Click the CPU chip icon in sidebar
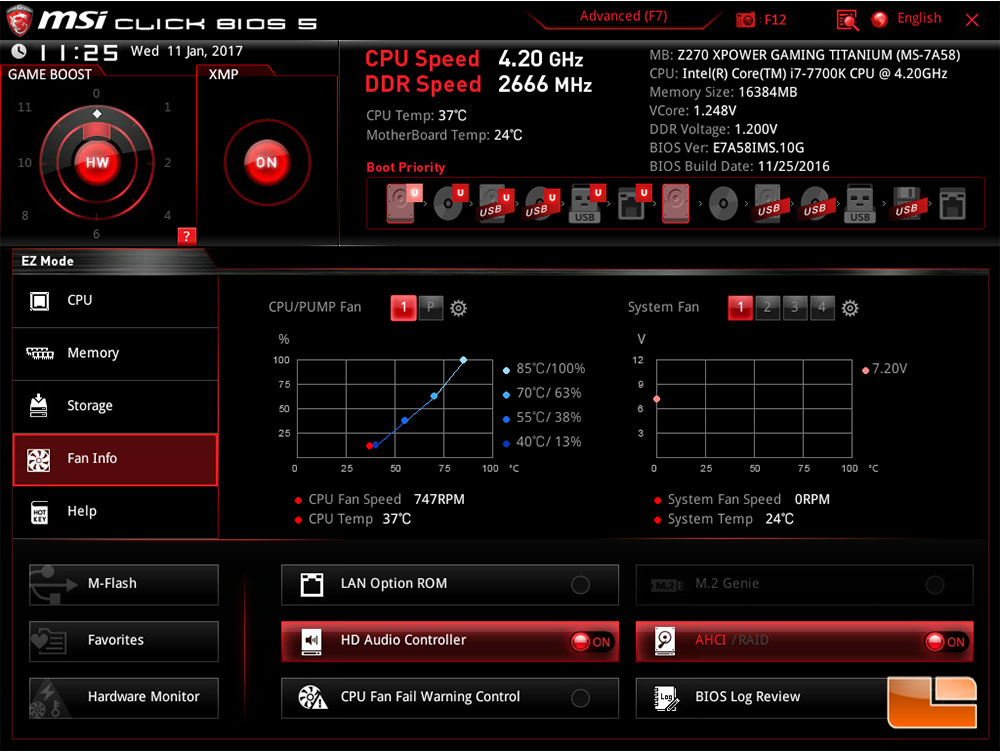The width and height of the screenshot is (1000, 752). (x=40, y=300)
